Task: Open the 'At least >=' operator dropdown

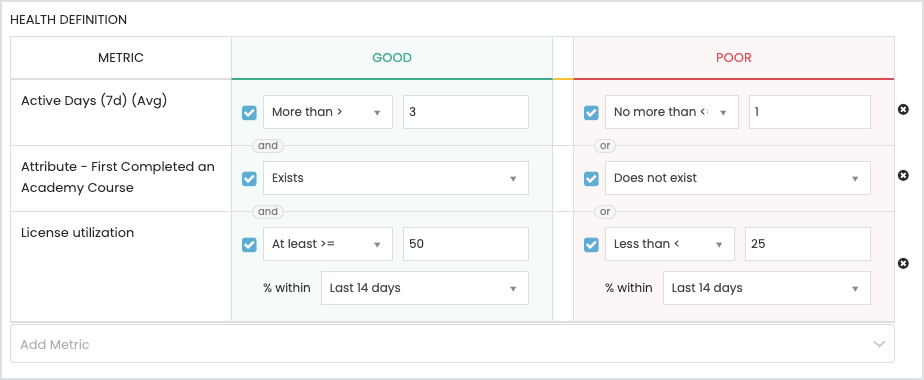Action: click(328, 244)
